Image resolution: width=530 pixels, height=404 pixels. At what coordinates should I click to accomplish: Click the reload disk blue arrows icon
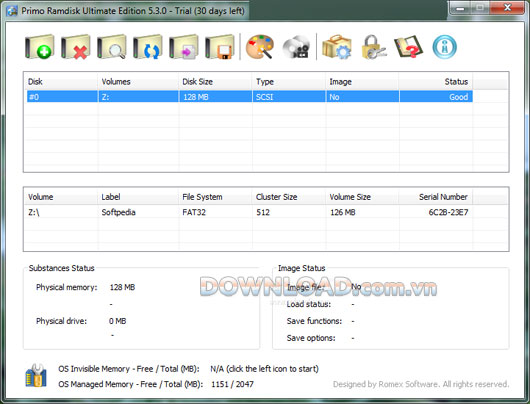(x=148, y=47)
